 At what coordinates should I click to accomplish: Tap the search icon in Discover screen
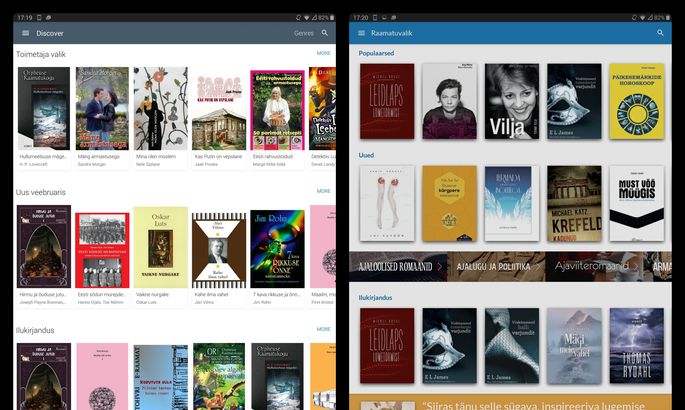point(325,33)
